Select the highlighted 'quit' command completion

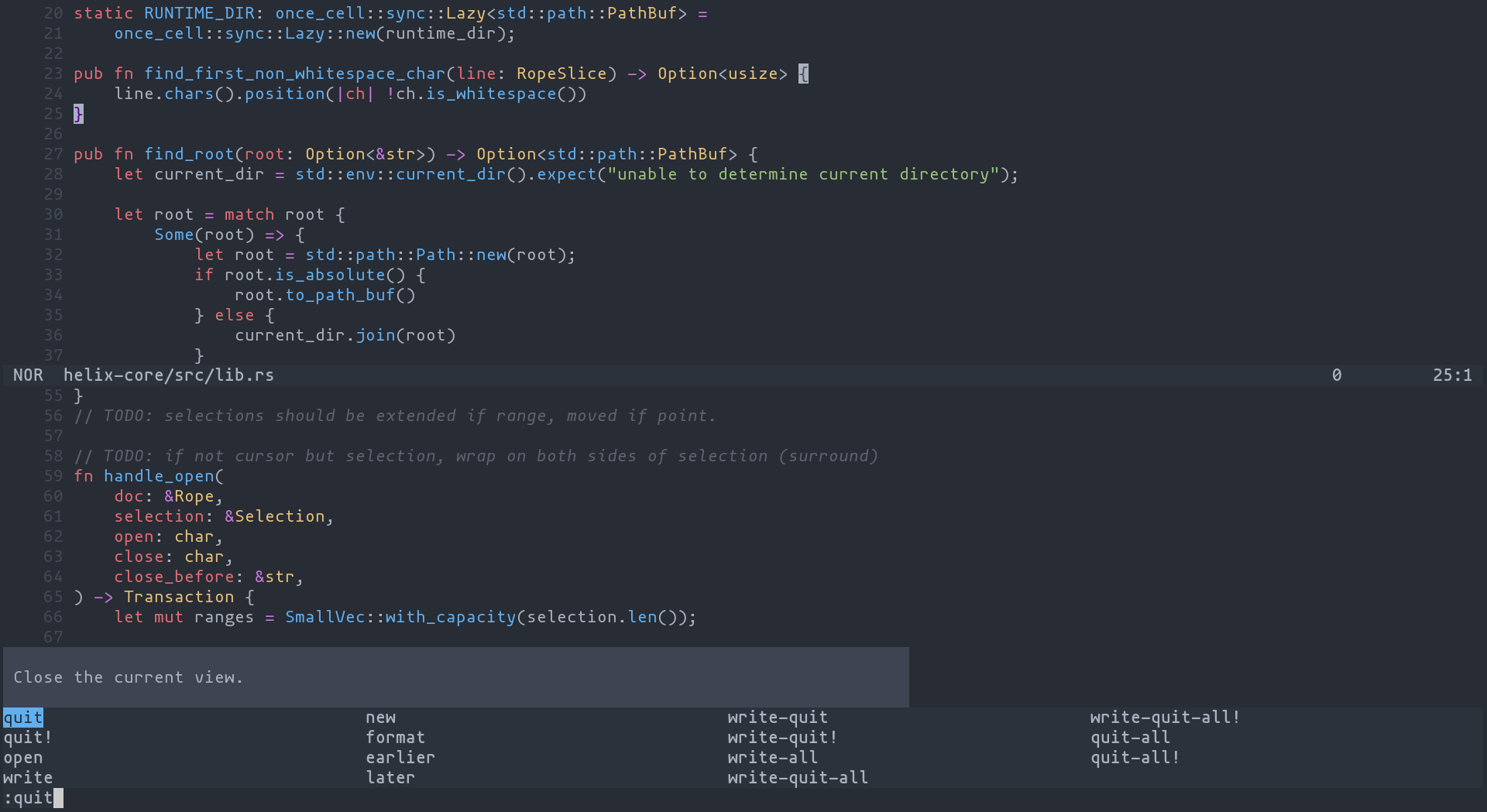pyautogui.click(x=22, y=718)
